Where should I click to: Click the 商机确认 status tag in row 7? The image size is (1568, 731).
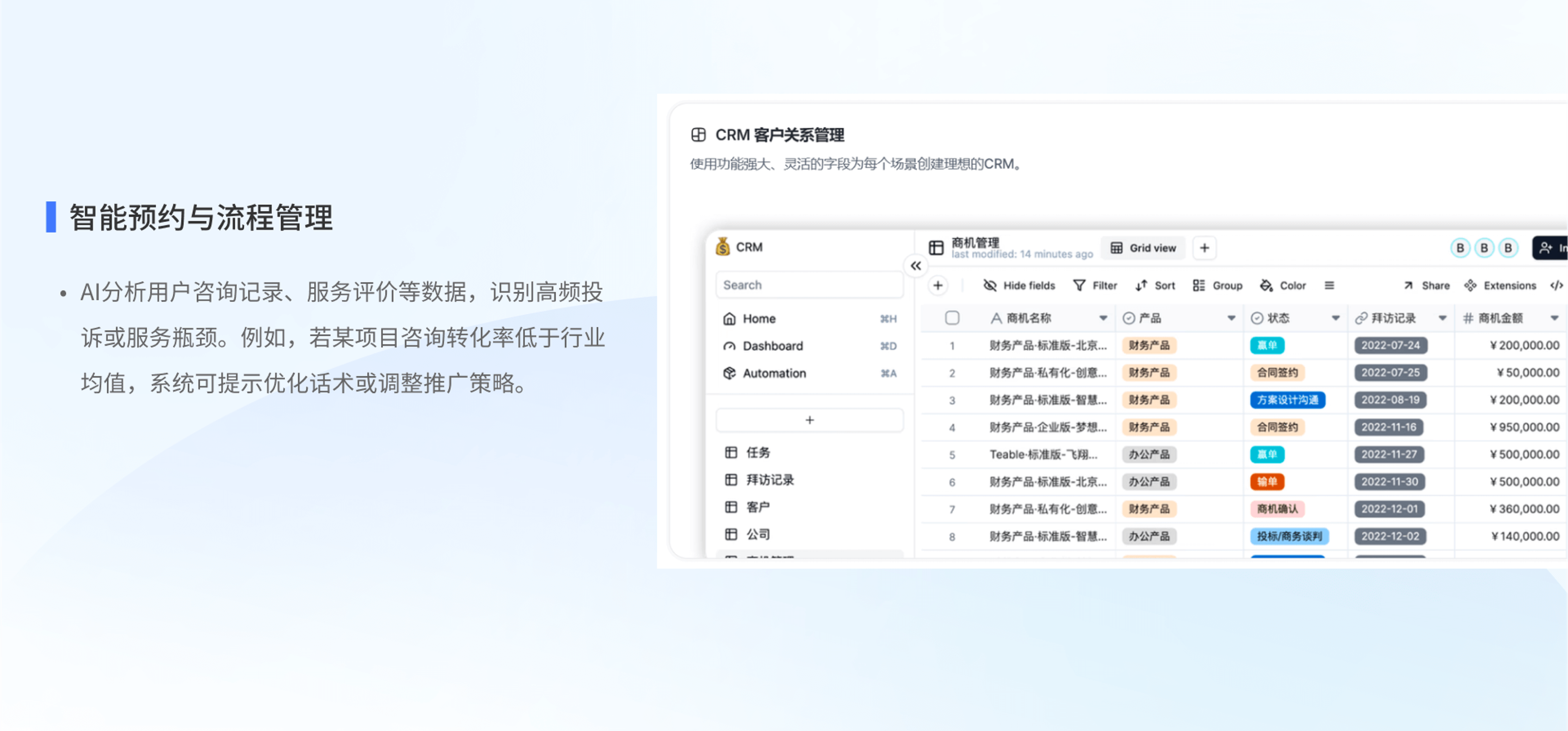pos(1277,510)
